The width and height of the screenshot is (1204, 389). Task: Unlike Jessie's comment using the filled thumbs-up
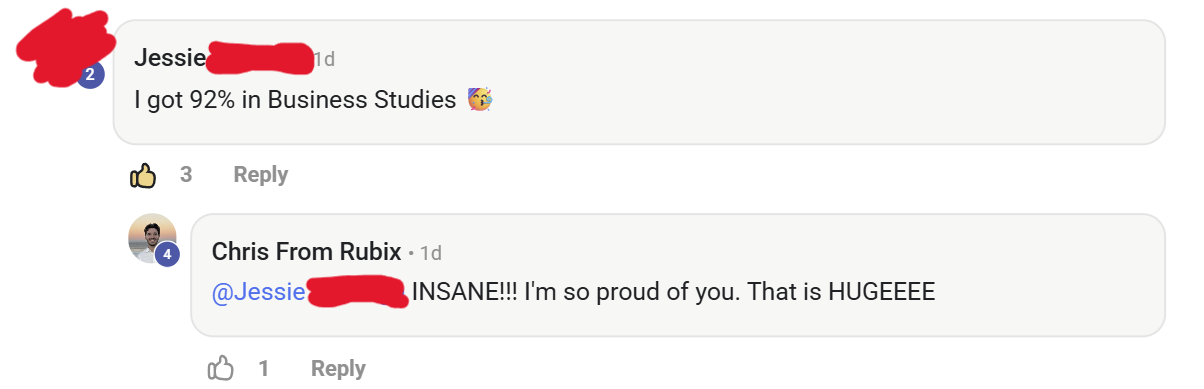tap(144, 175)
